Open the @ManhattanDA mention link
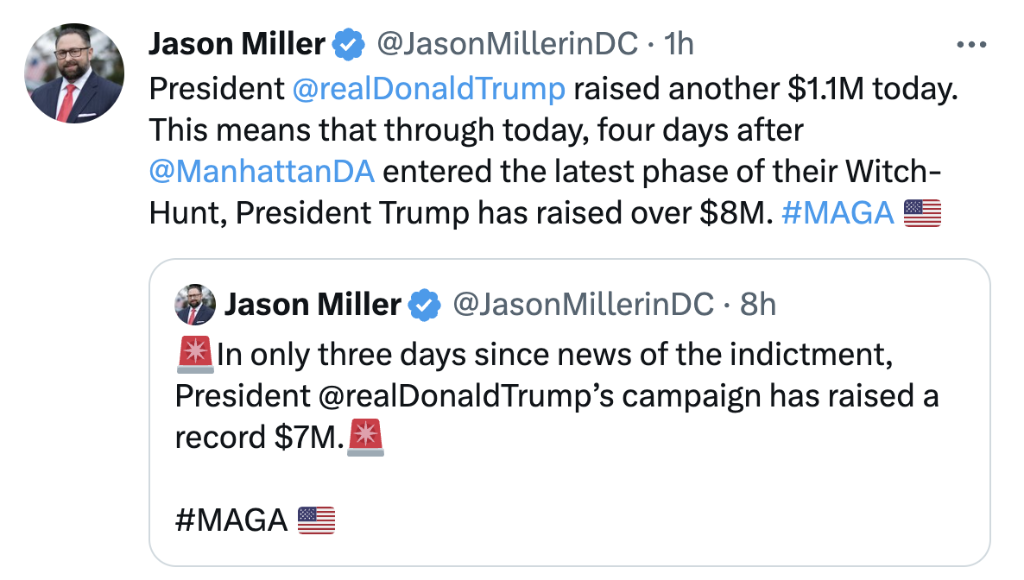 pyautogui.click(x=261, y=171)
